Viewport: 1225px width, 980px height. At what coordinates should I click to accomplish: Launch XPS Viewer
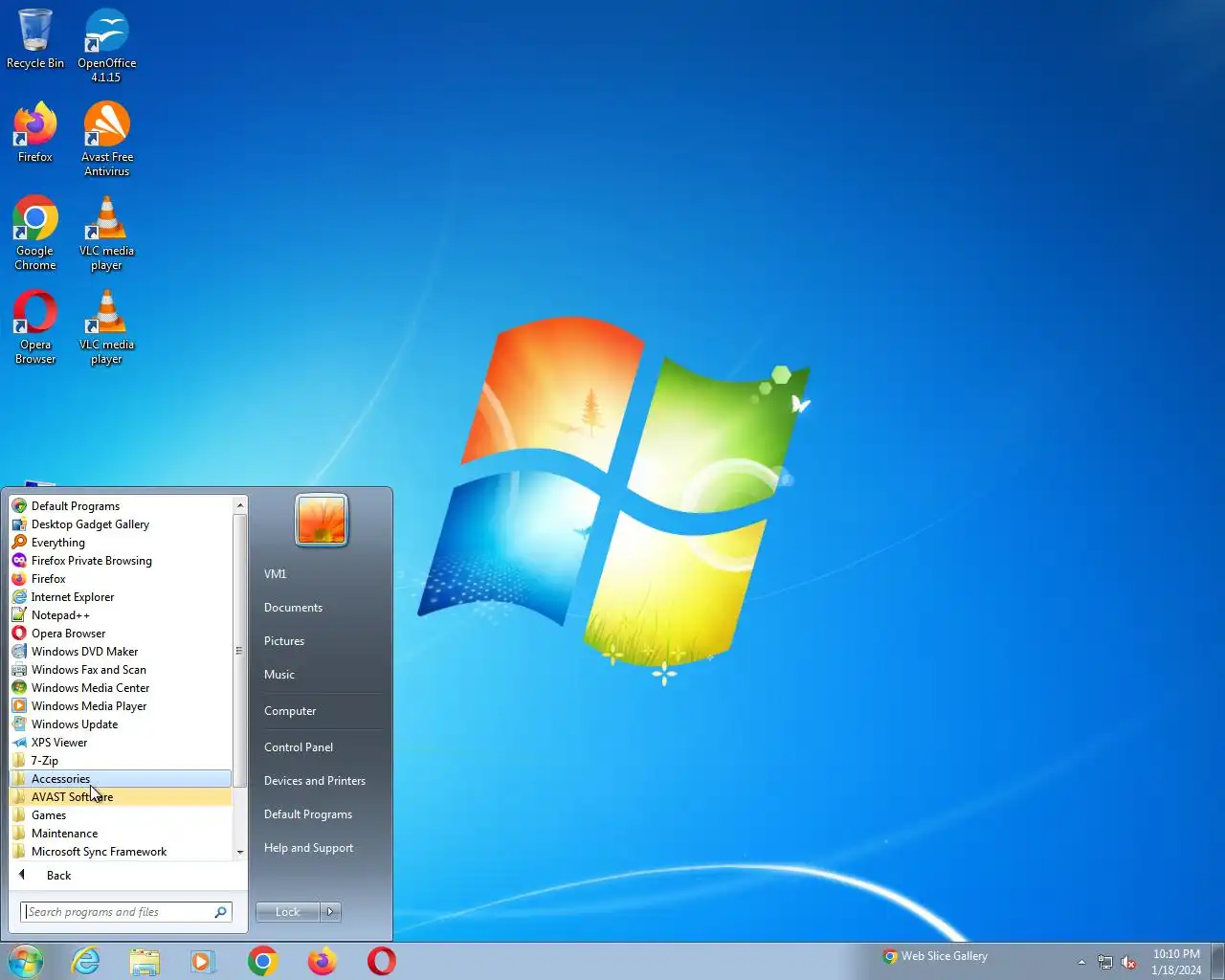click(x=121, y=742)
